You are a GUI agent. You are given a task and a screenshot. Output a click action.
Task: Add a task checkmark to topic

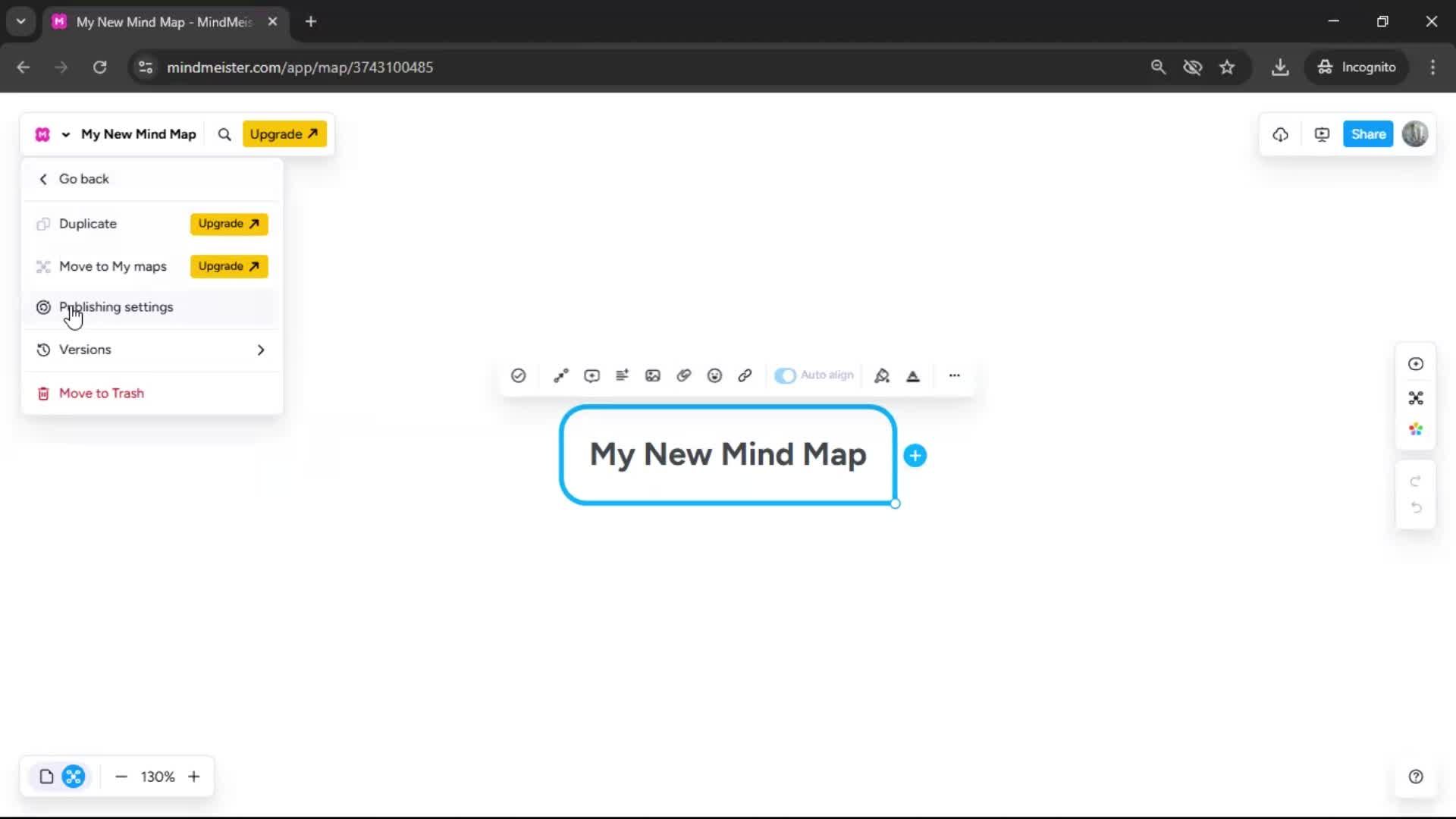pyautogui.click(x=519, y=375)
